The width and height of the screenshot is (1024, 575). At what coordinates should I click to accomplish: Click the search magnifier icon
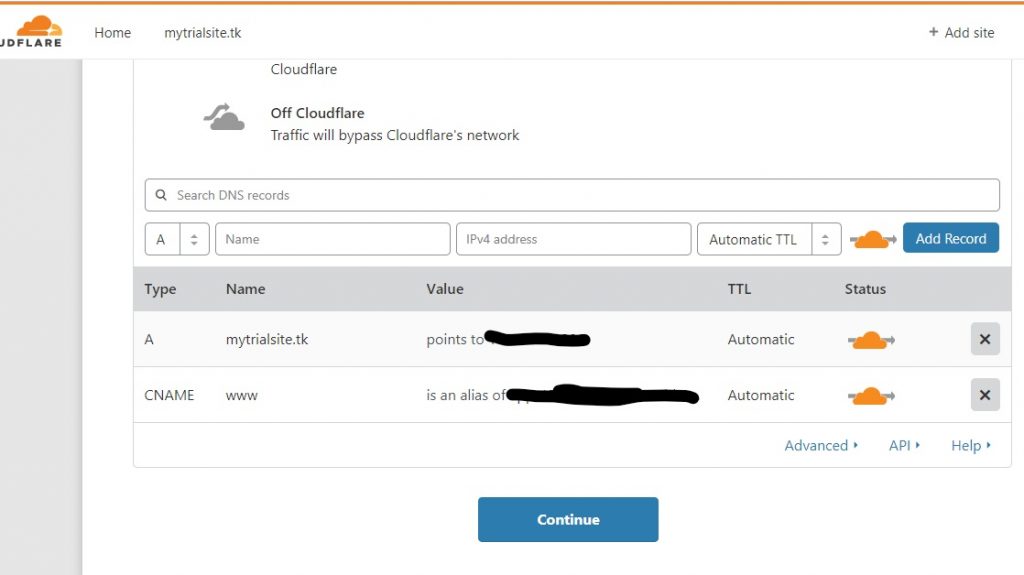(161, 195)
